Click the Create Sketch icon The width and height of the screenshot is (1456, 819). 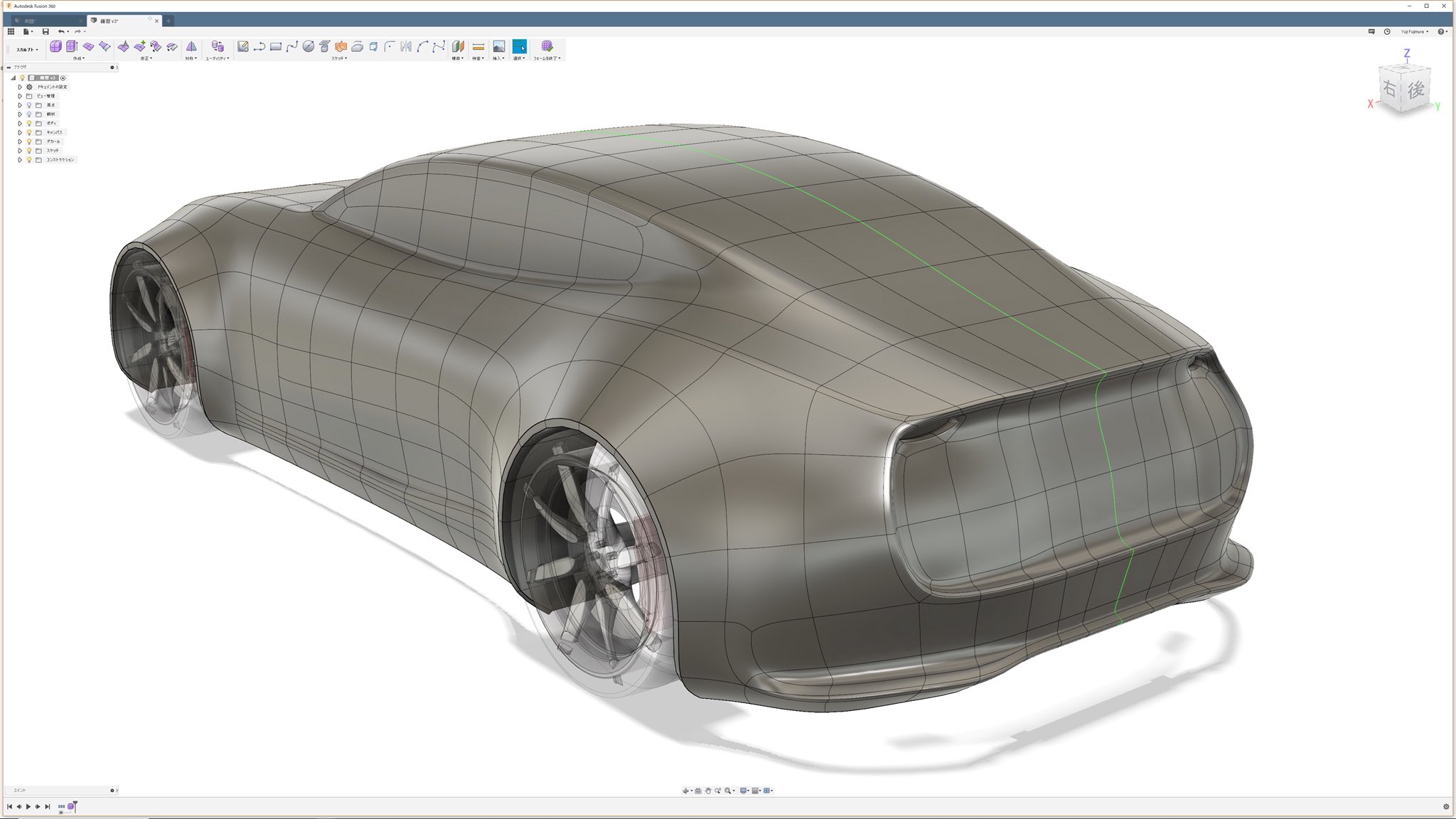(242, 46)
